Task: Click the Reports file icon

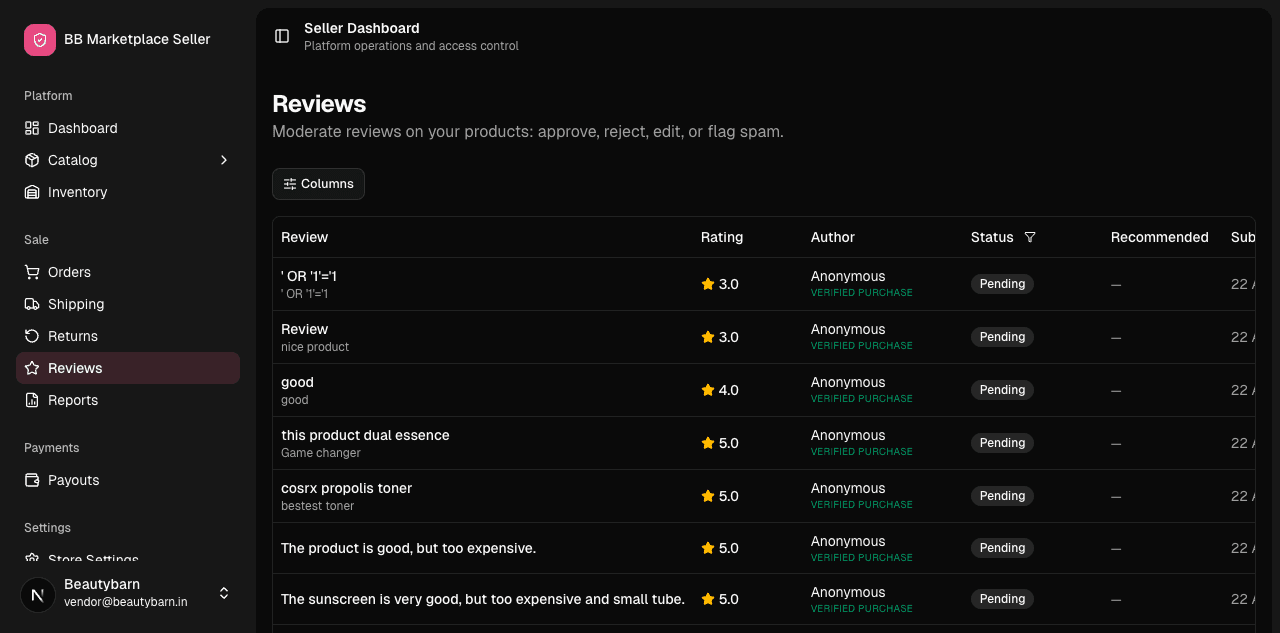Action: tap(32, 400)
